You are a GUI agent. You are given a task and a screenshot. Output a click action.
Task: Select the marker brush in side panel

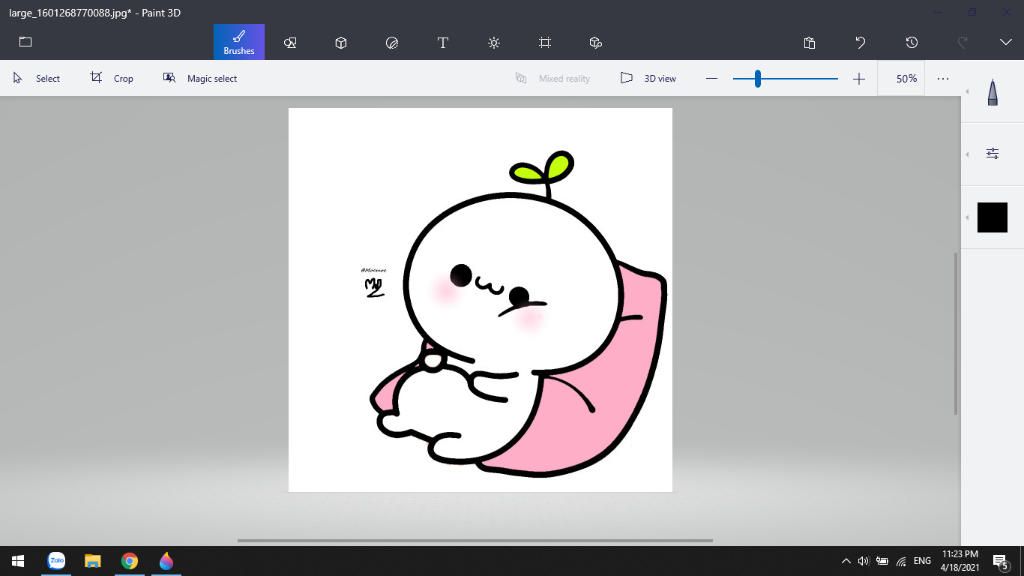[x=993, y=92]
